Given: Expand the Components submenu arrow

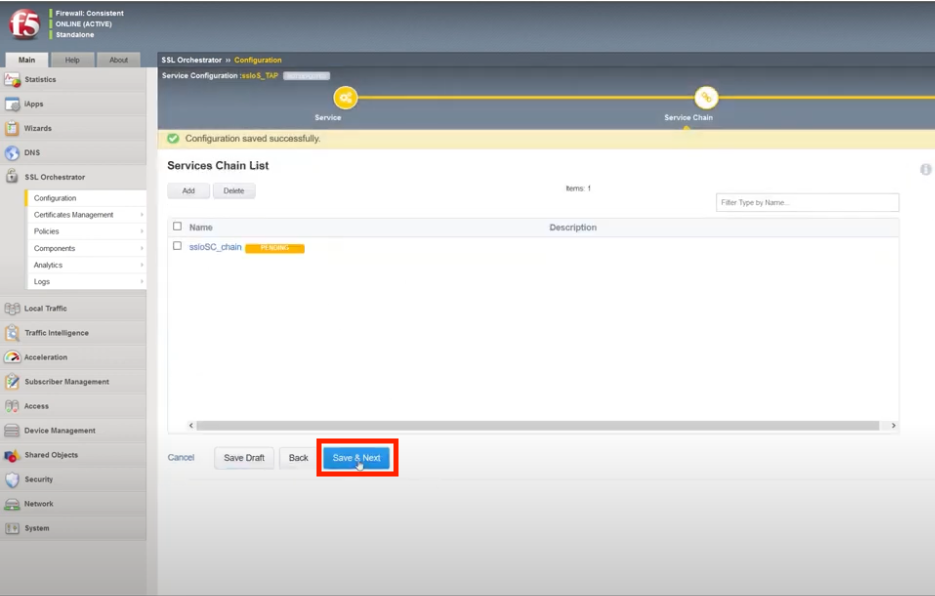Looking at the screenshot, I should point(142,248).
